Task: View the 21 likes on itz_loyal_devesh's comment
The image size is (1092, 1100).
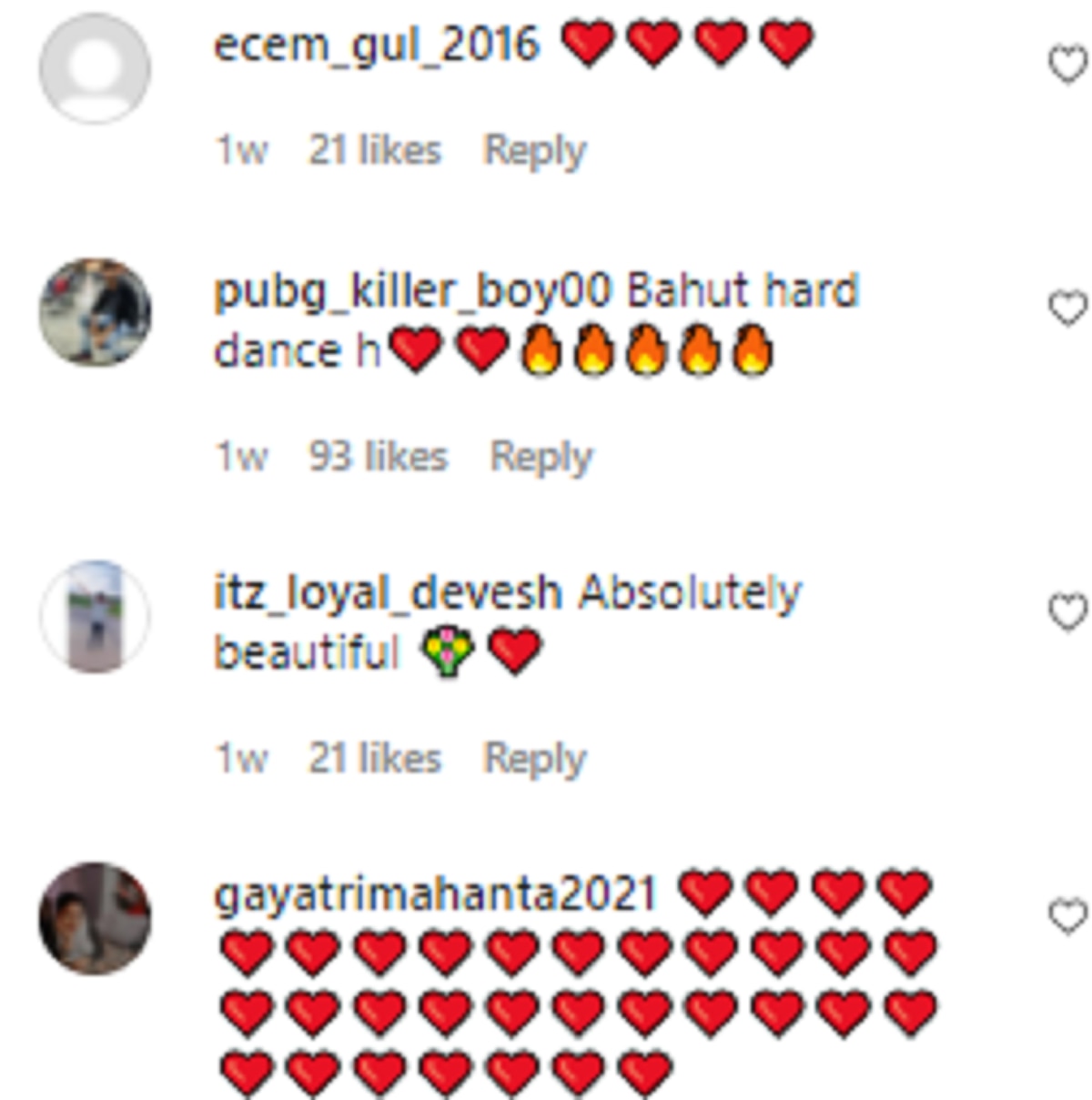Action: coord(375,758)
